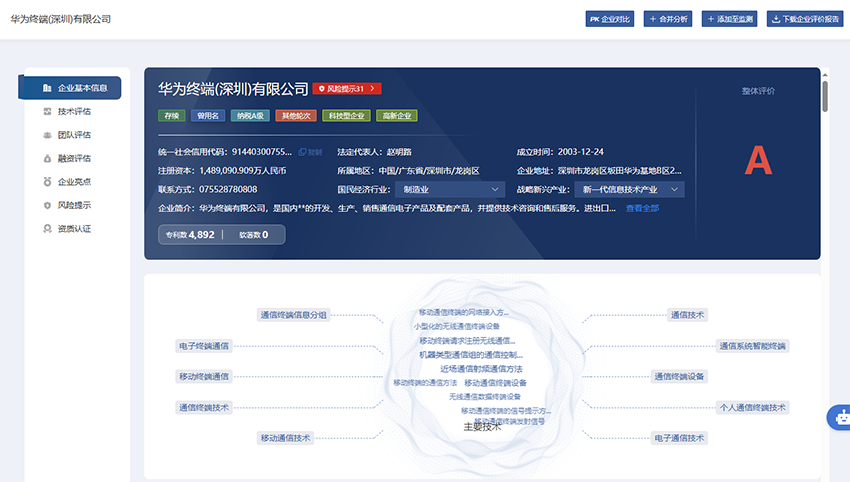Click the phone number 075528780808
The width and height of the screenshot is (850, 482).
(x=228, y=189)
